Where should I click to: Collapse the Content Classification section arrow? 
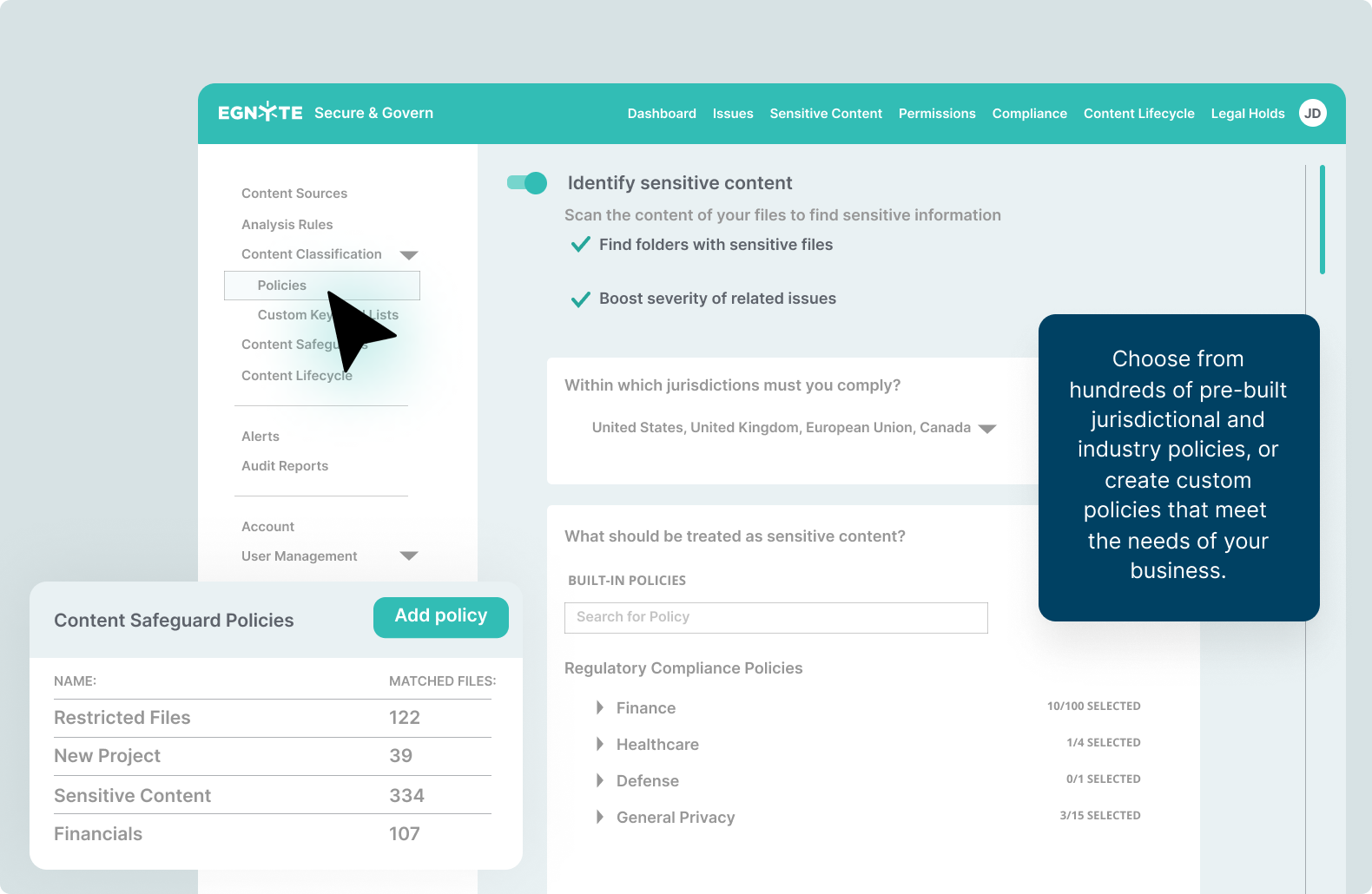point(409,255)
